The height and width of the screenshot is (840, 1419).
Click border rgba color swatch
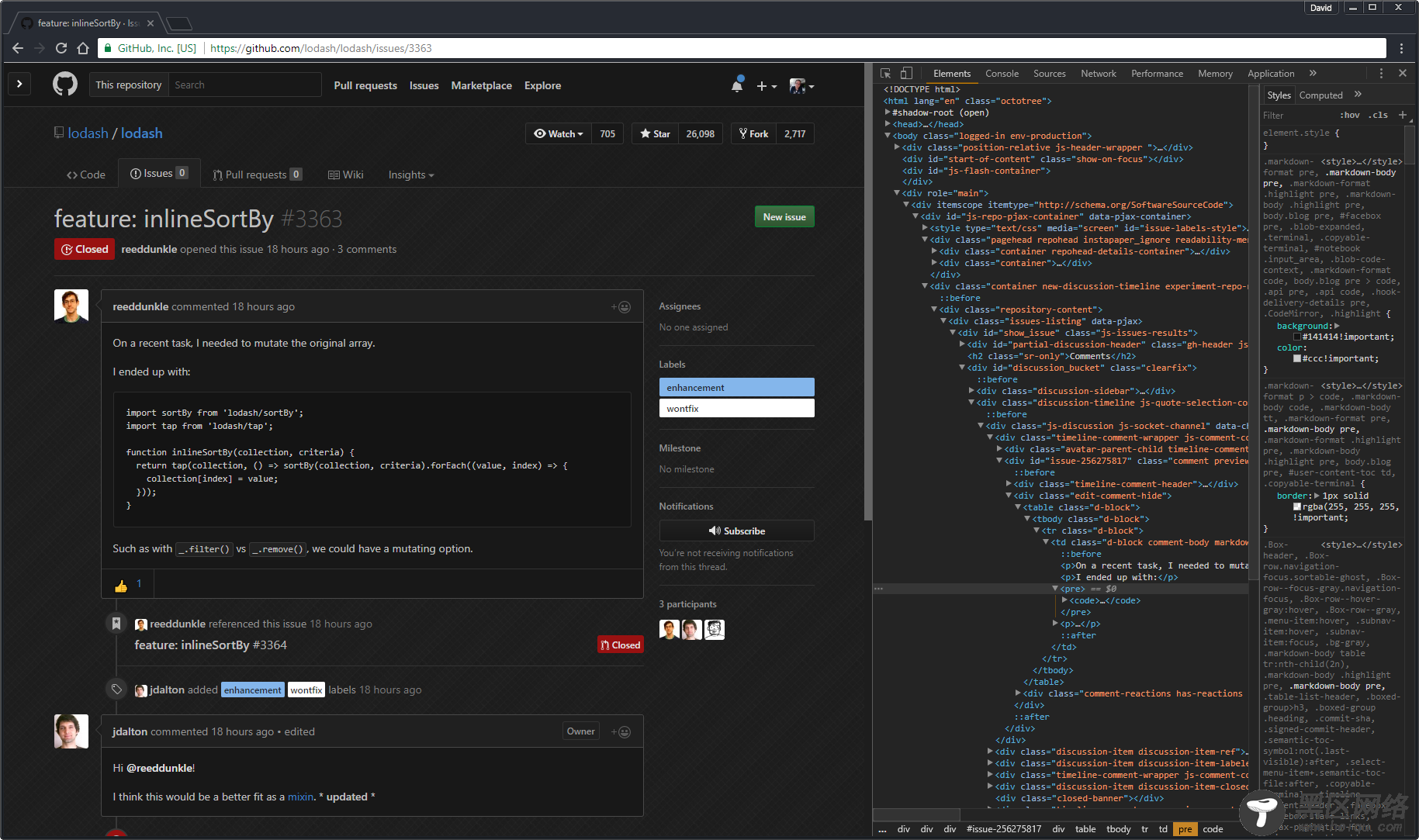click(1297, 506)
